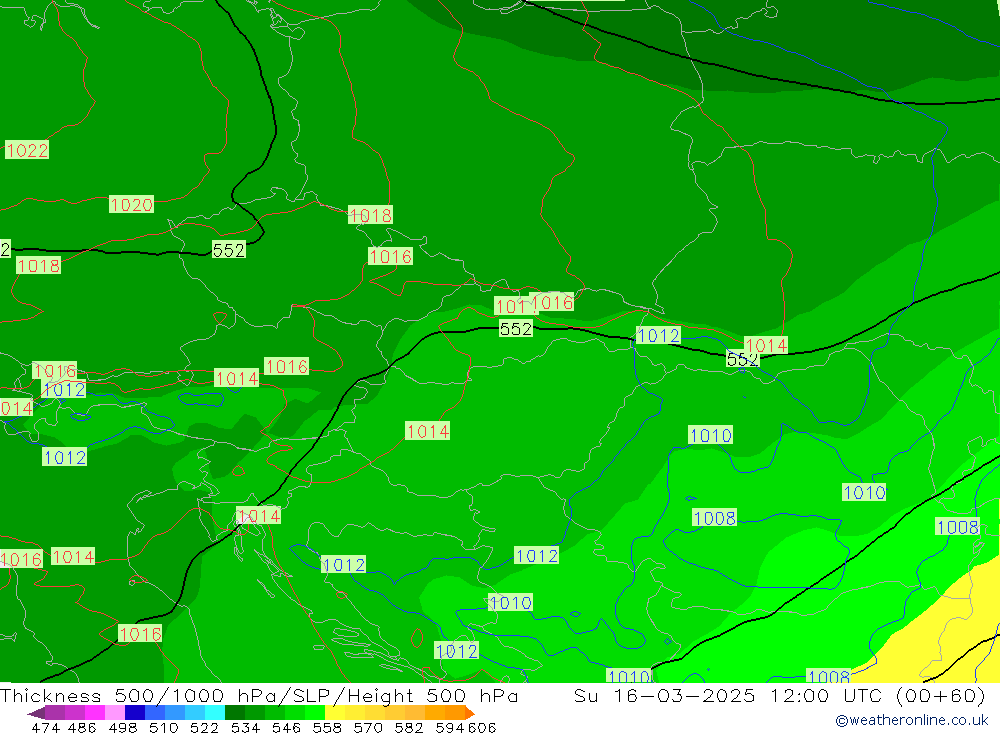Screen dimensions: 1000x733
Task: Click the 510 legend value
Action: point(164,727)
